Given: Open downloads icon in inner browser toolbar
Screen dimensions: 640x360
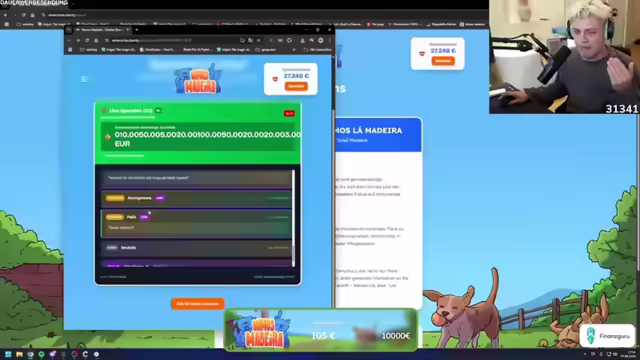Looking at the screenshot, I should pyautogui.click(x=302, y=40).
